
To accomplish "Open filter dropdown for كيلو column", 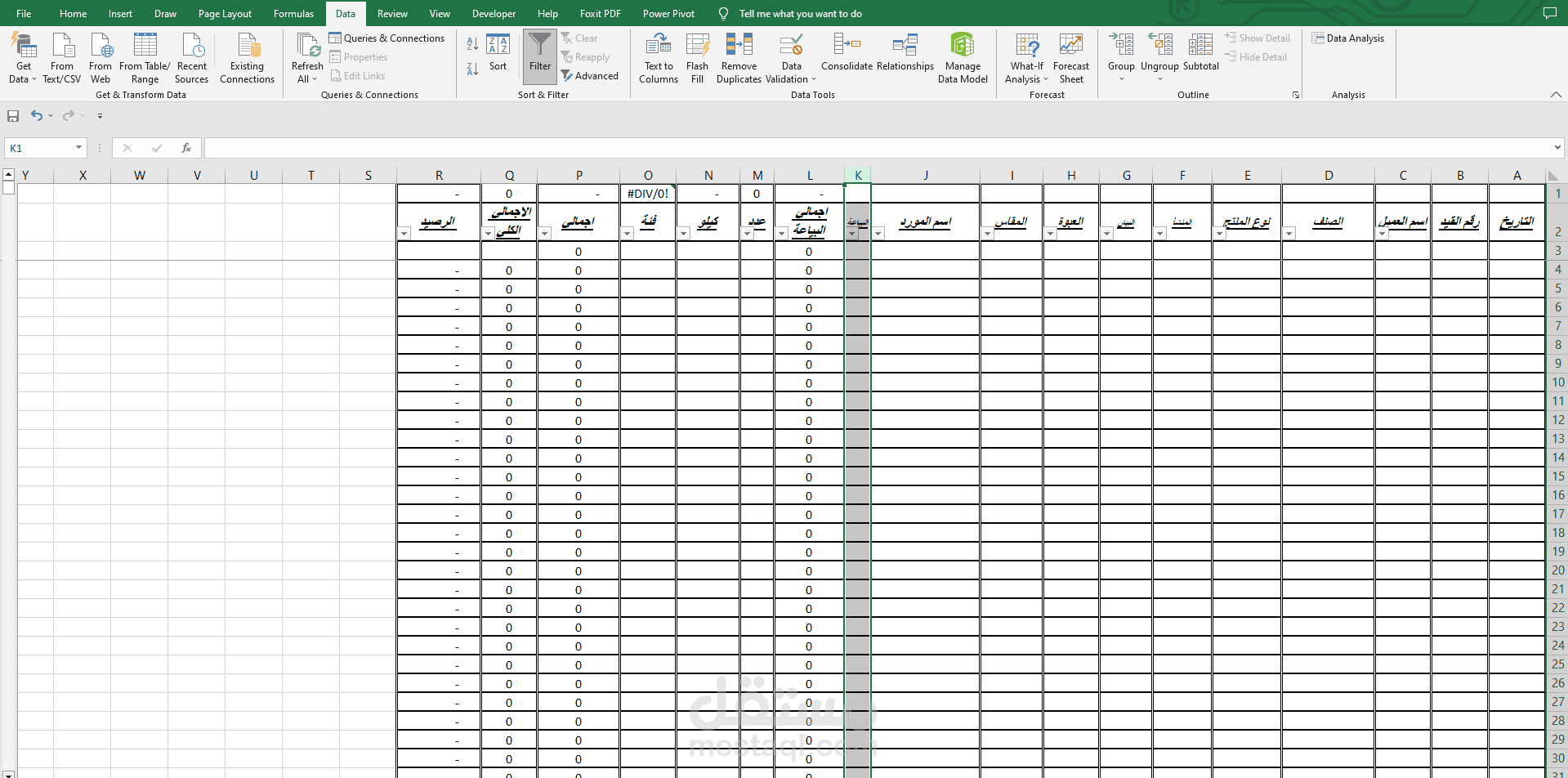I will (x=684, y=234).
